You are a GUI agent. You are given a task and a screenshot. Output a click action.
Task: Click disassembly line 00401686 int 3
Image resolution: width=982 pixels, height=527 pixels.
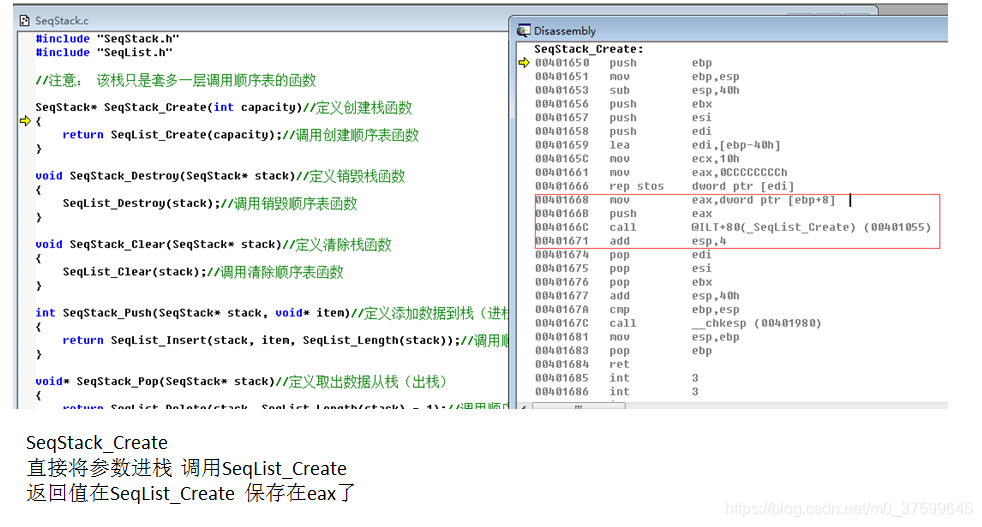tap(616, 392)
